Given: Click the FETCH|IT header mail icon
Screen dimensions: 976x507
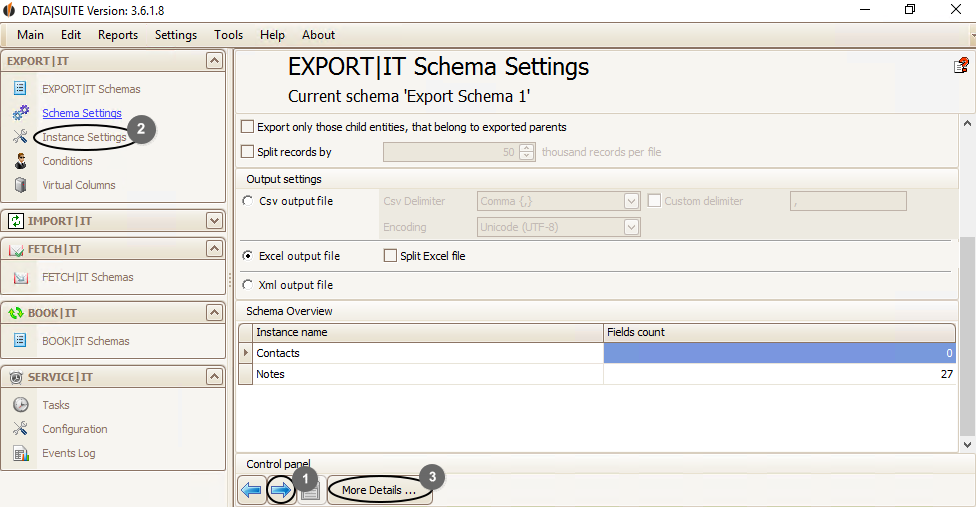Looking at the screenshot, I should [x=16, y=249].
